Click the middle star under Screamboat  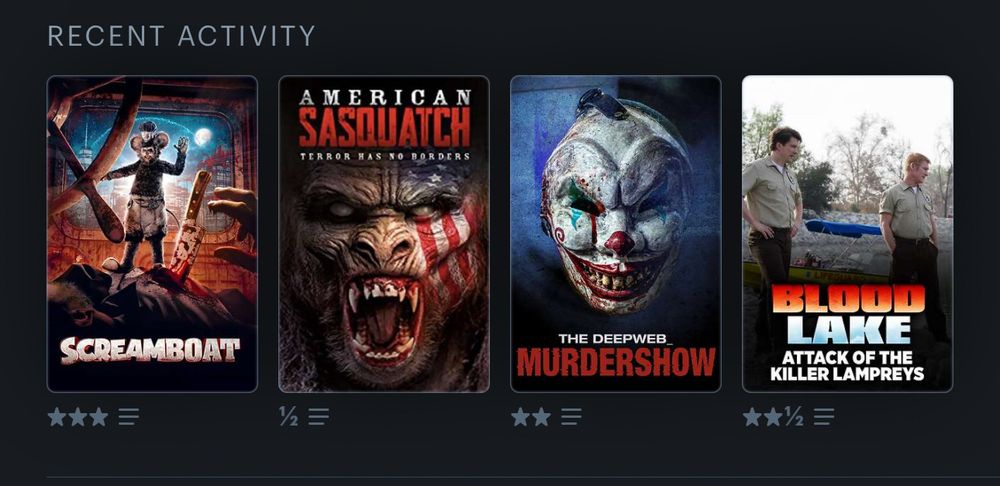(x=78, y=417)
